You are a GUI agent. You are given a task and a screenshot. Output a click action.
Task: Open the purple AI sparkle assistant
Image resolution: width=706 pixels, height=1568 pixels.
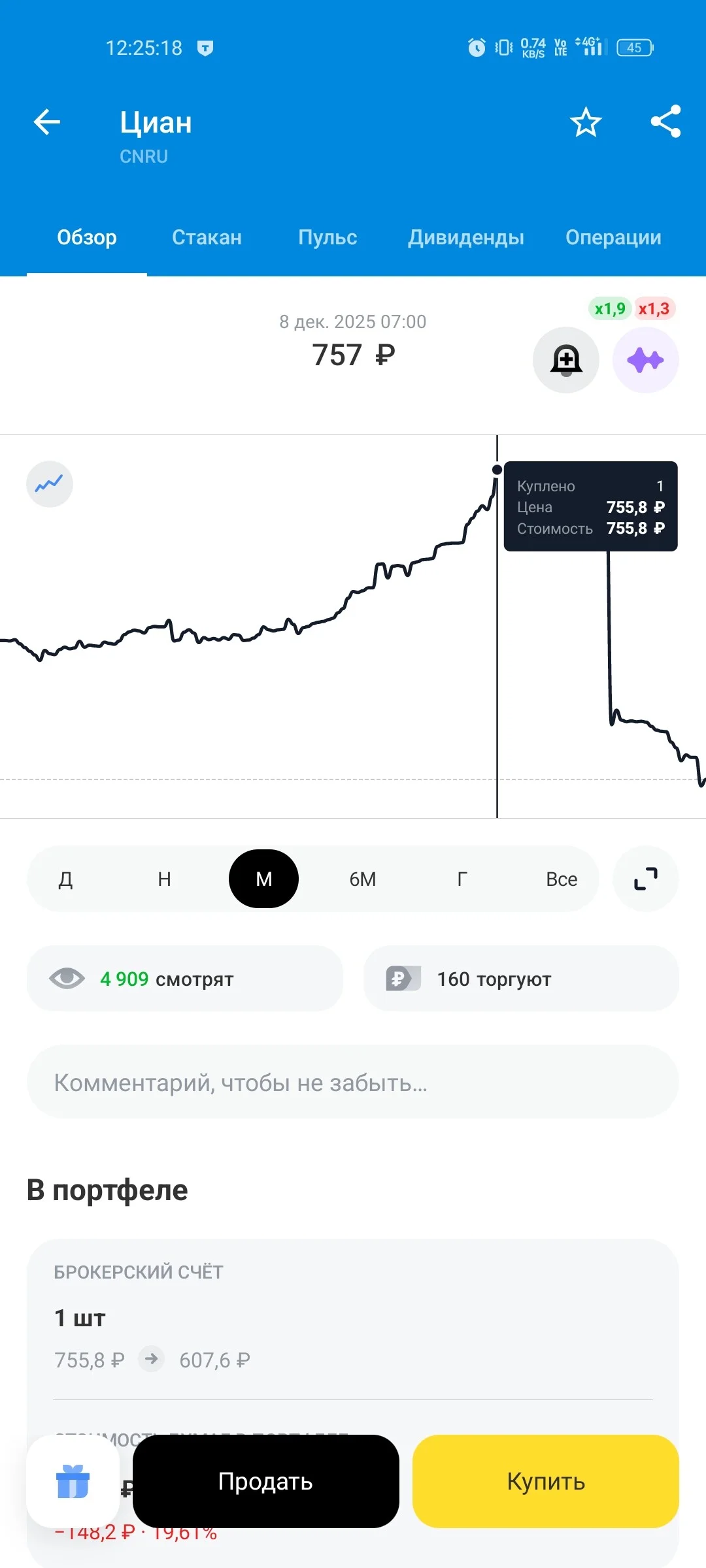click(x=646, y=360)
